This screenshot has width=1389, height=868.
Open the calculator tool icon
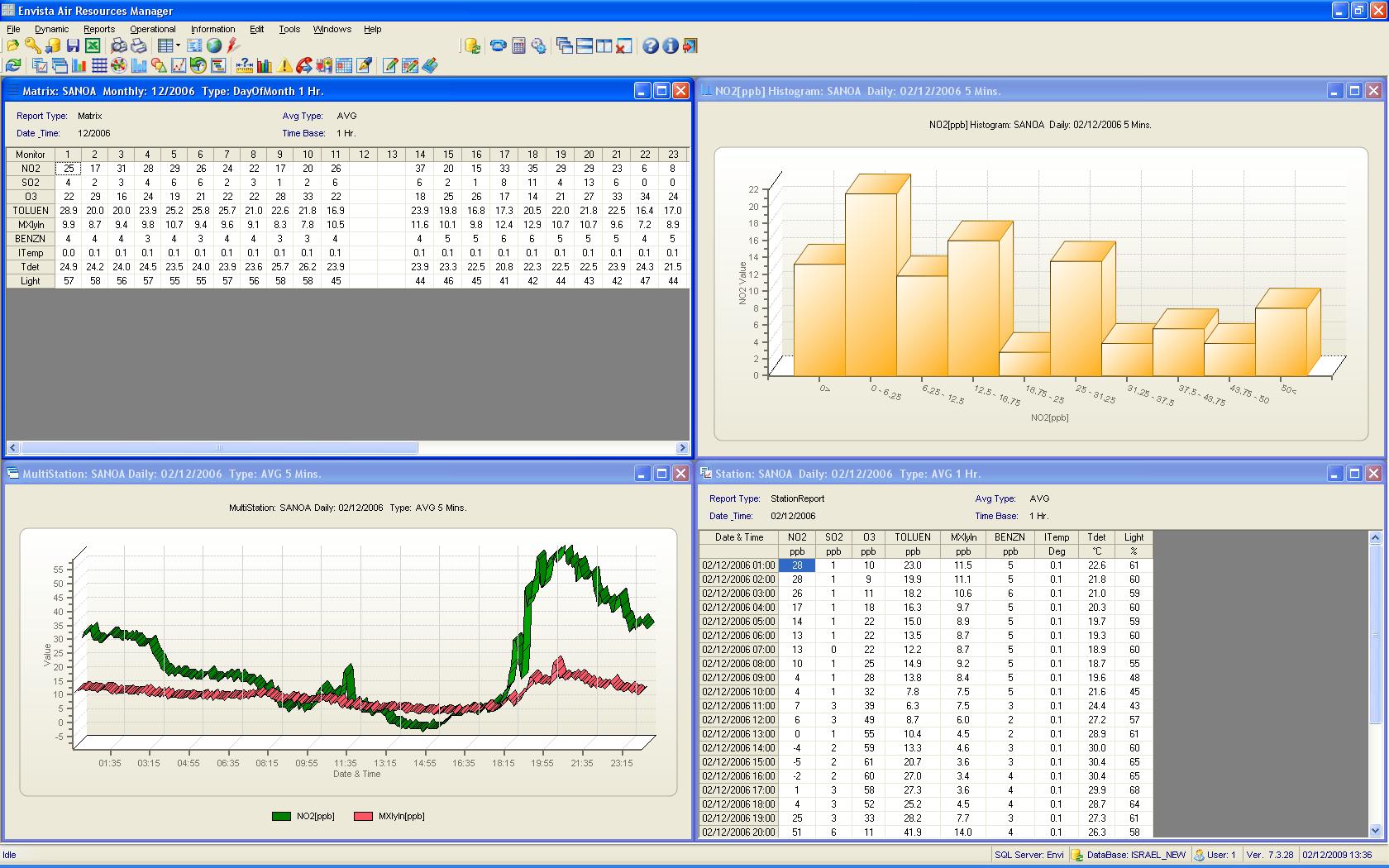[518, 46]
